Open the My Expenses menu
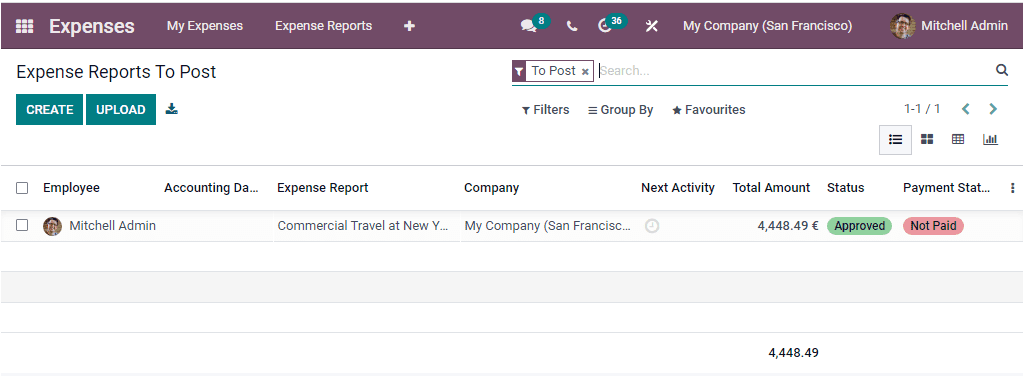This screenshot has width=1024, height=377. pyautogui.click(x=204, y=26)
